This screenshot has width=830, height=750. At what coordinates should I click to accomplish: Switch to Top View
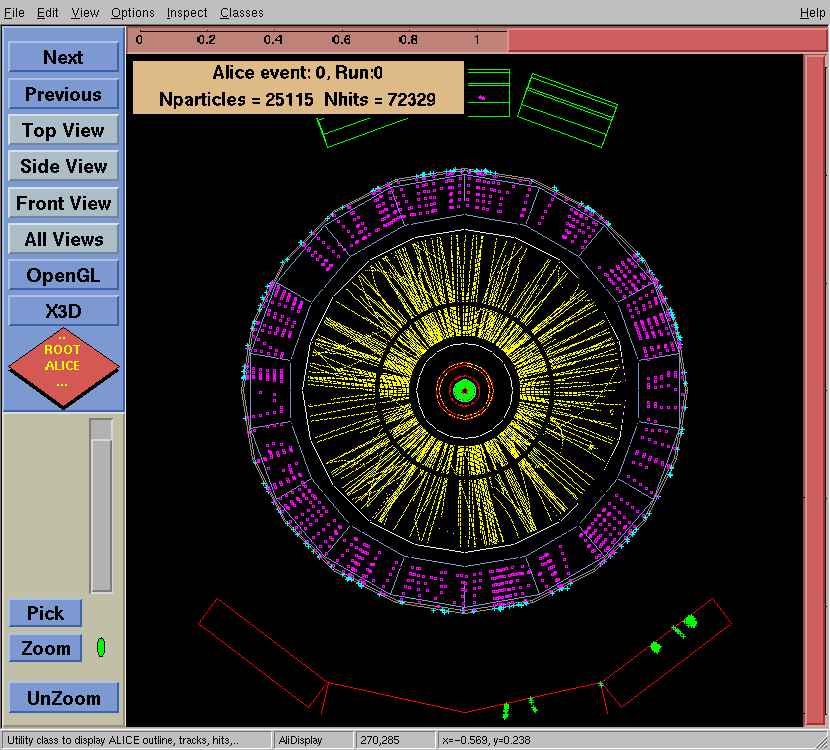click(63, 131)
